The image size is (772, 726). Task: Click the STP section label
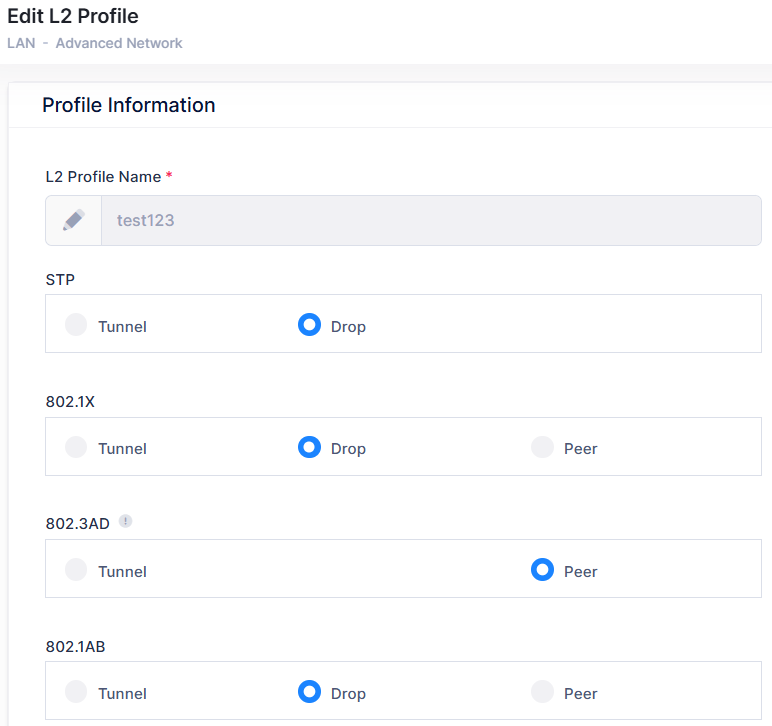60,279
